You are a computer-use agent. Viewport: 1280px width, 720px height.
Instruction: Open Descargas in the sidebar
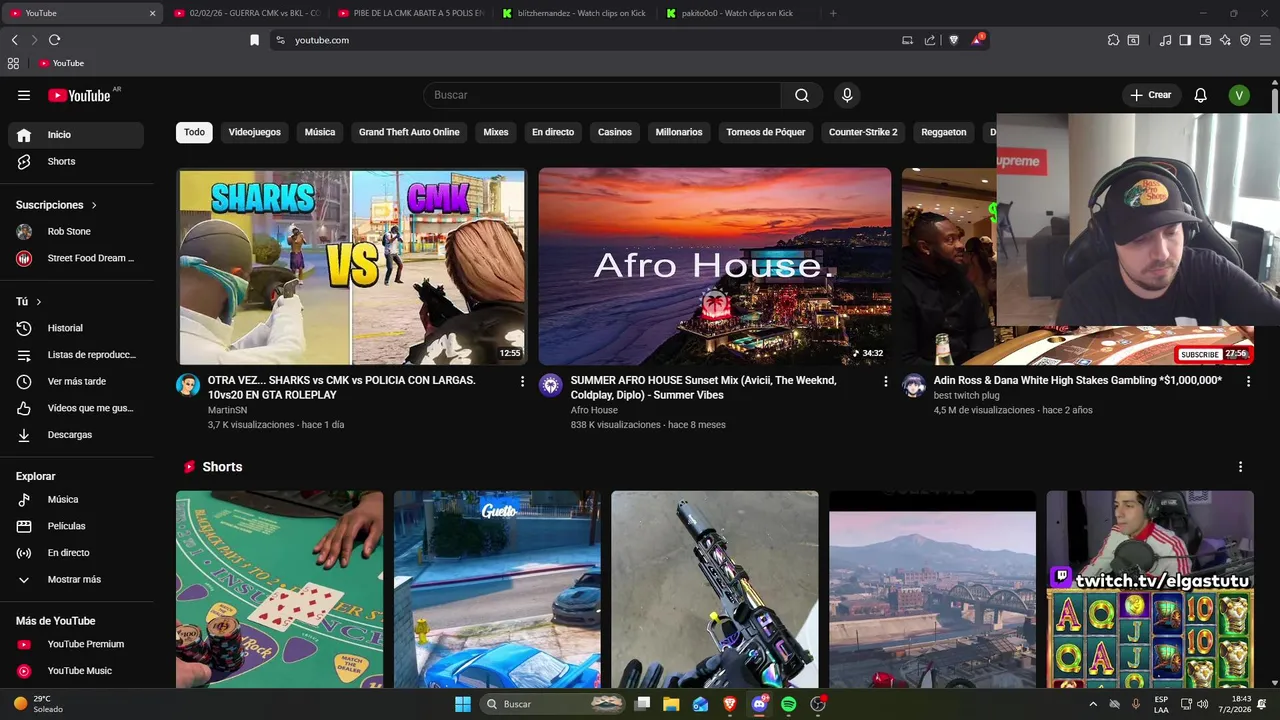76,435
